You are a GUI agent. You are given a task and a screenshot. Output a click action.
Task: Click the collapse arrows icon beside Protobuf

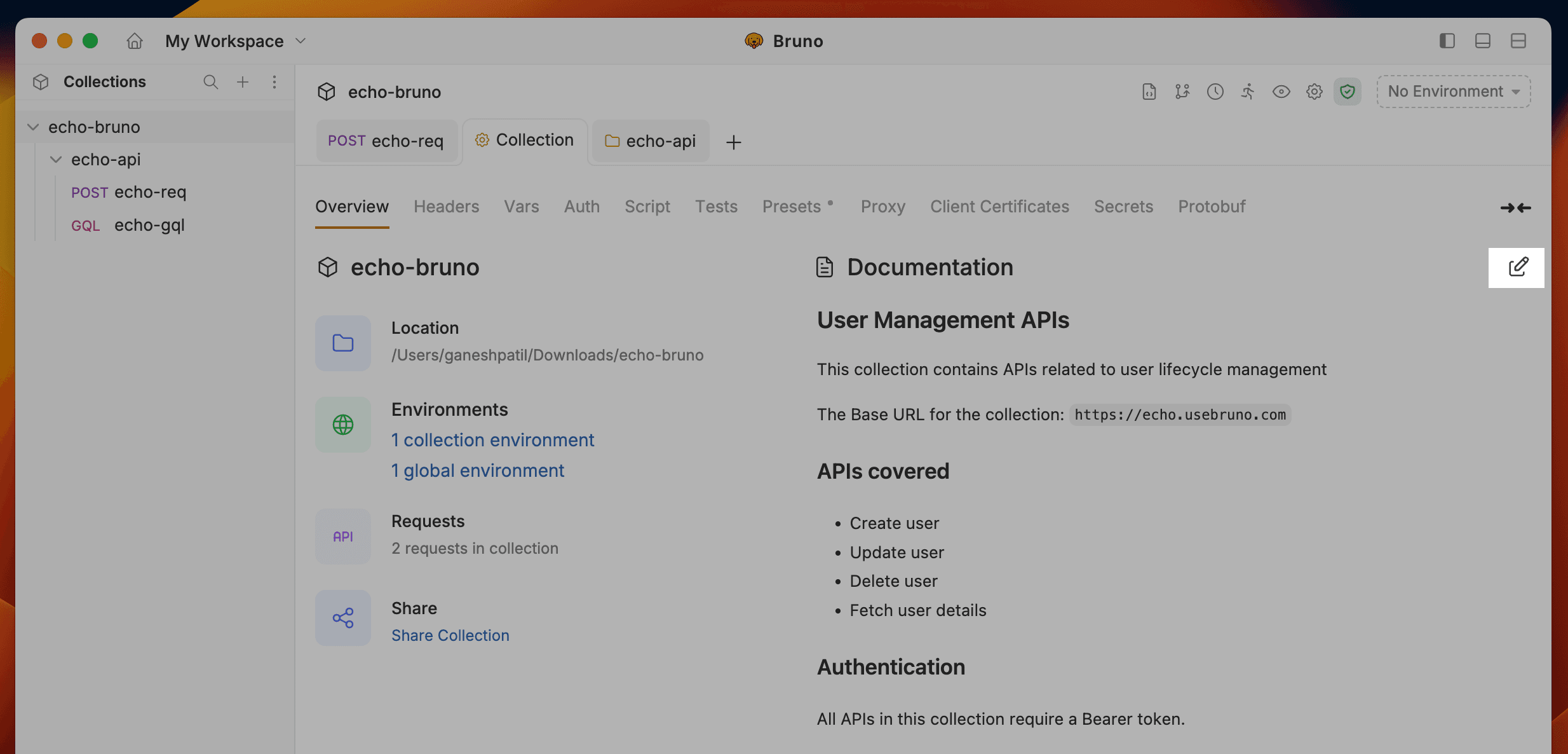click(x=1515, y=208)
